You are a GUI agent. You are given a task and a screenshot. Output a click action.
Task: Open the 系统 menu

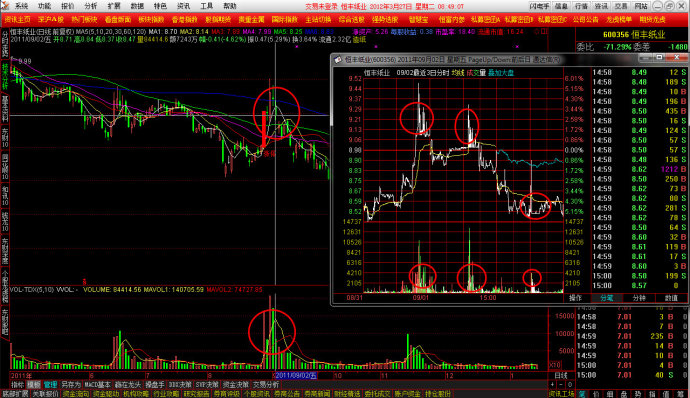tap(20, 6)
